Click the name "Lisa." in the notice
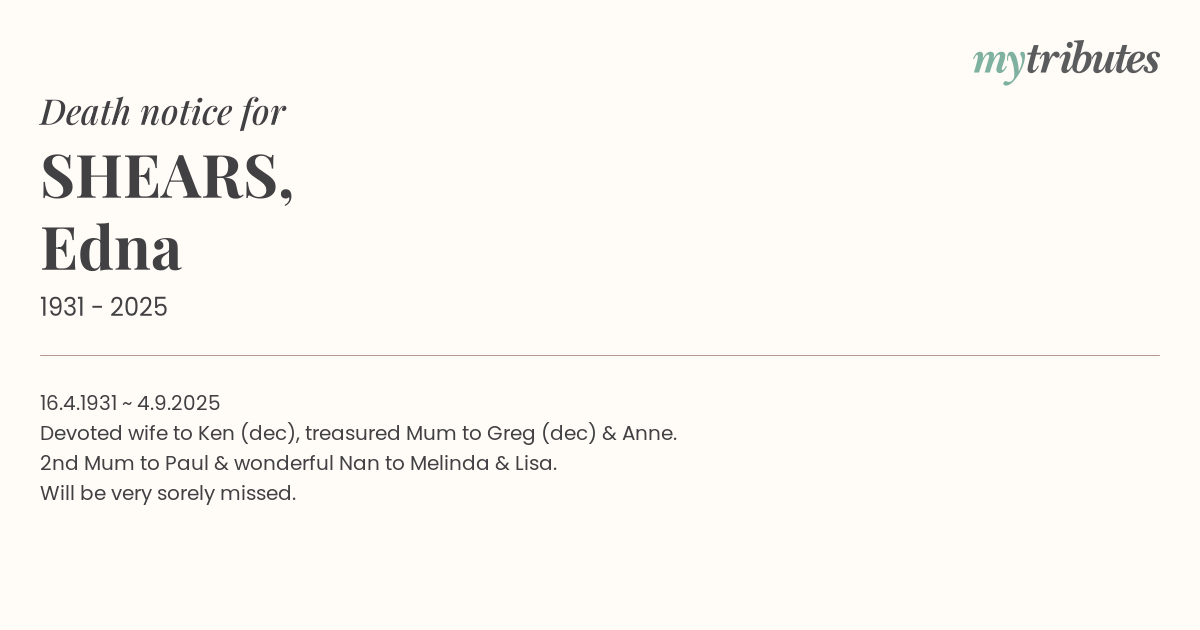 (x=535, y=463)
